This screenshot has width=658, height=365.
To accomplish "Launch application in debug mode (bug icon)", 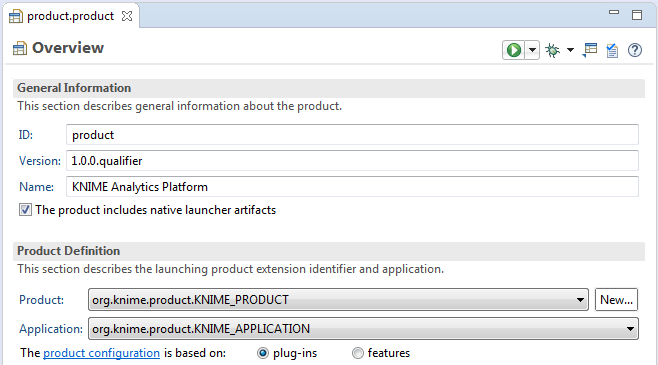I will (x=552, y=50).
